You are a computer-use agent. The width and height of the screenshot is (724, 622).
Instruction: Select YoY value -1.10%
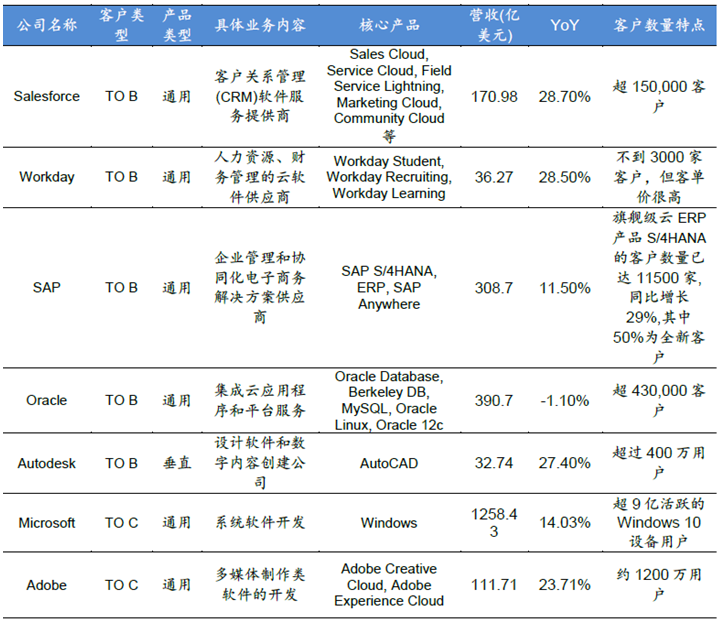(x=564, y=400)
